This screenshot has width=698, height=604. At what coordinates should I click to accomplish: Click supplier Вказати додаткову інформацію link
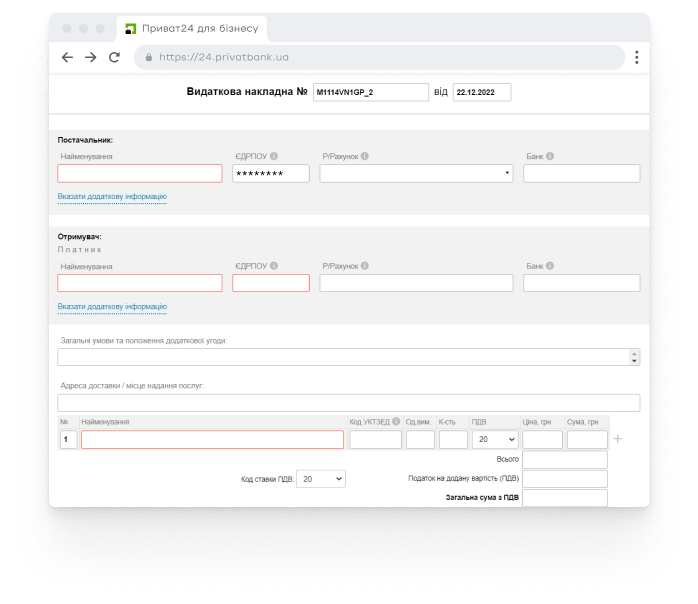pos(112,197)
